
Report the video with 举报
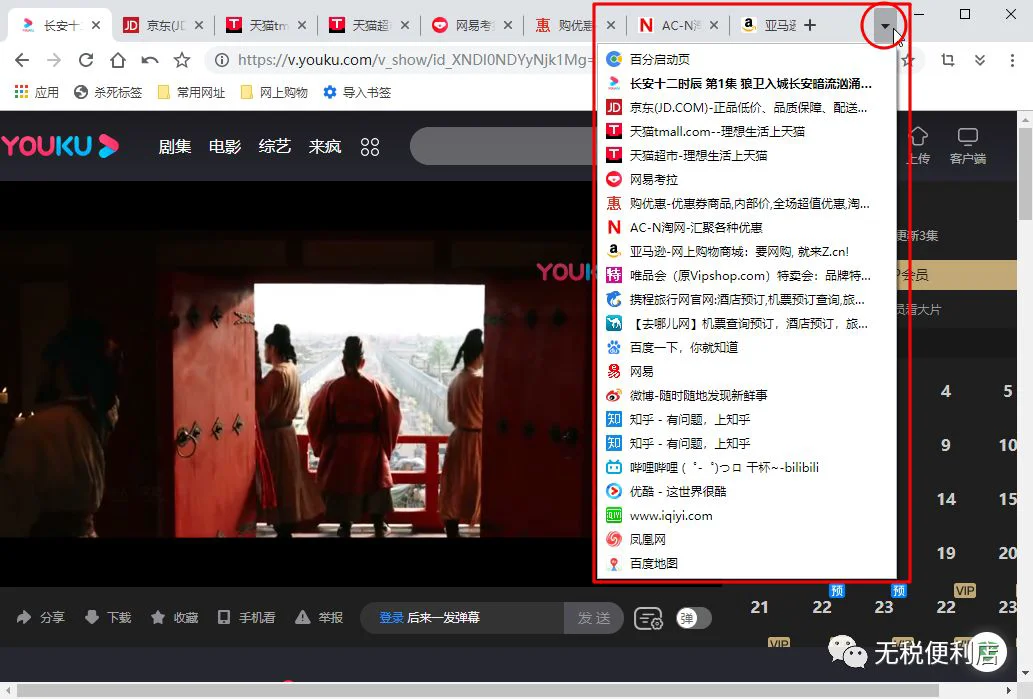pyautogui.click(x=320, y=617)
